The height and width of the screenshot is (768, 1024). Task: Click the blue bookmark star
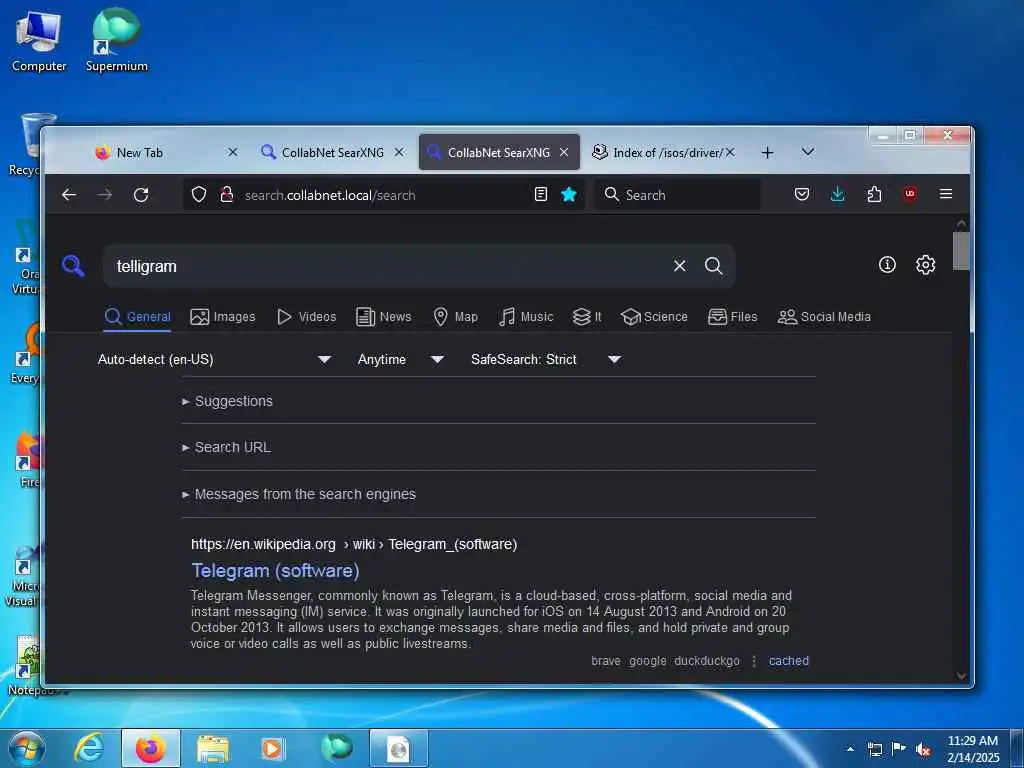pos(569,194)
